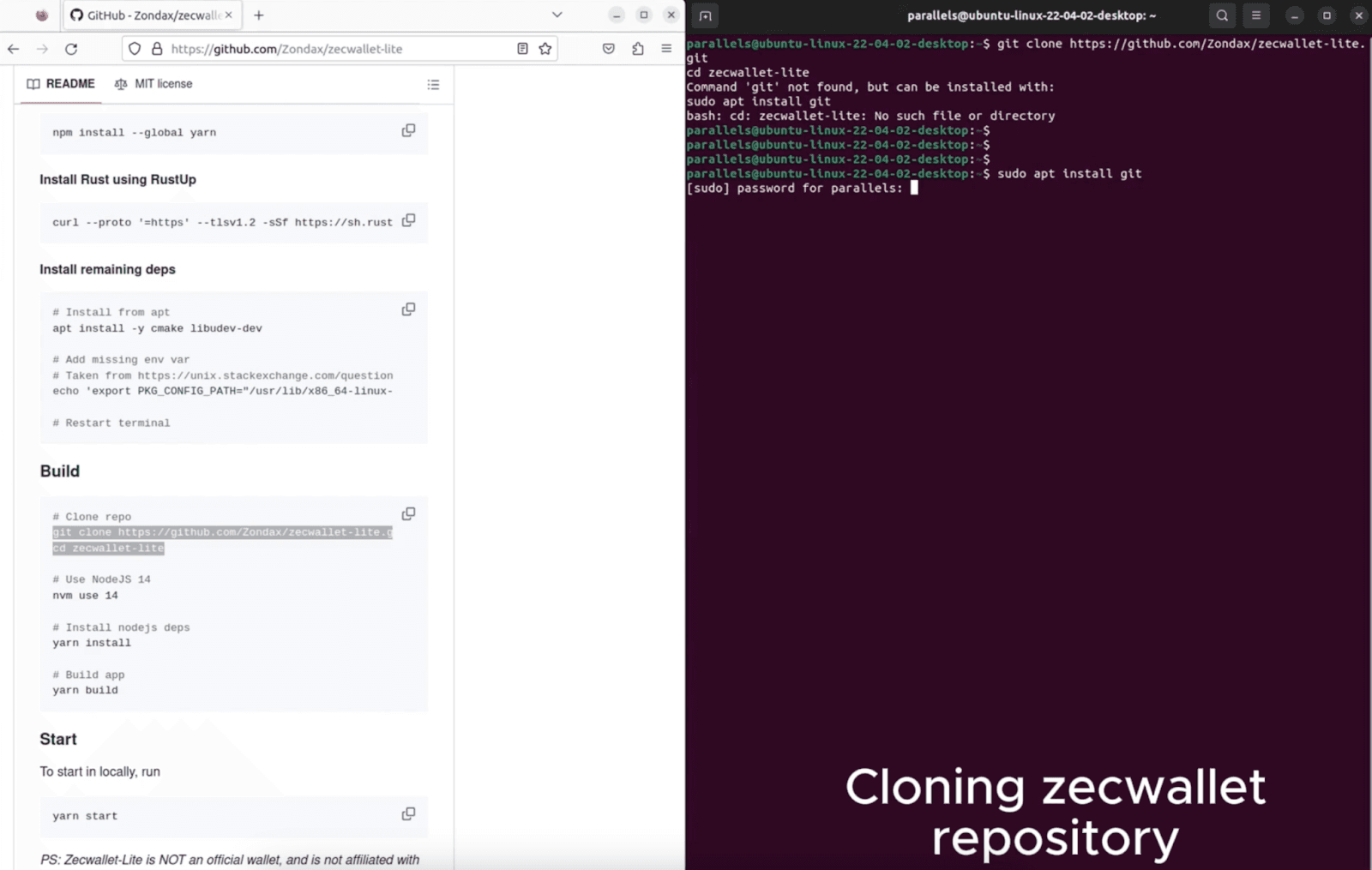
Task: Open Firefox View icon in tab bar
Action: click(x=42, y=15)
